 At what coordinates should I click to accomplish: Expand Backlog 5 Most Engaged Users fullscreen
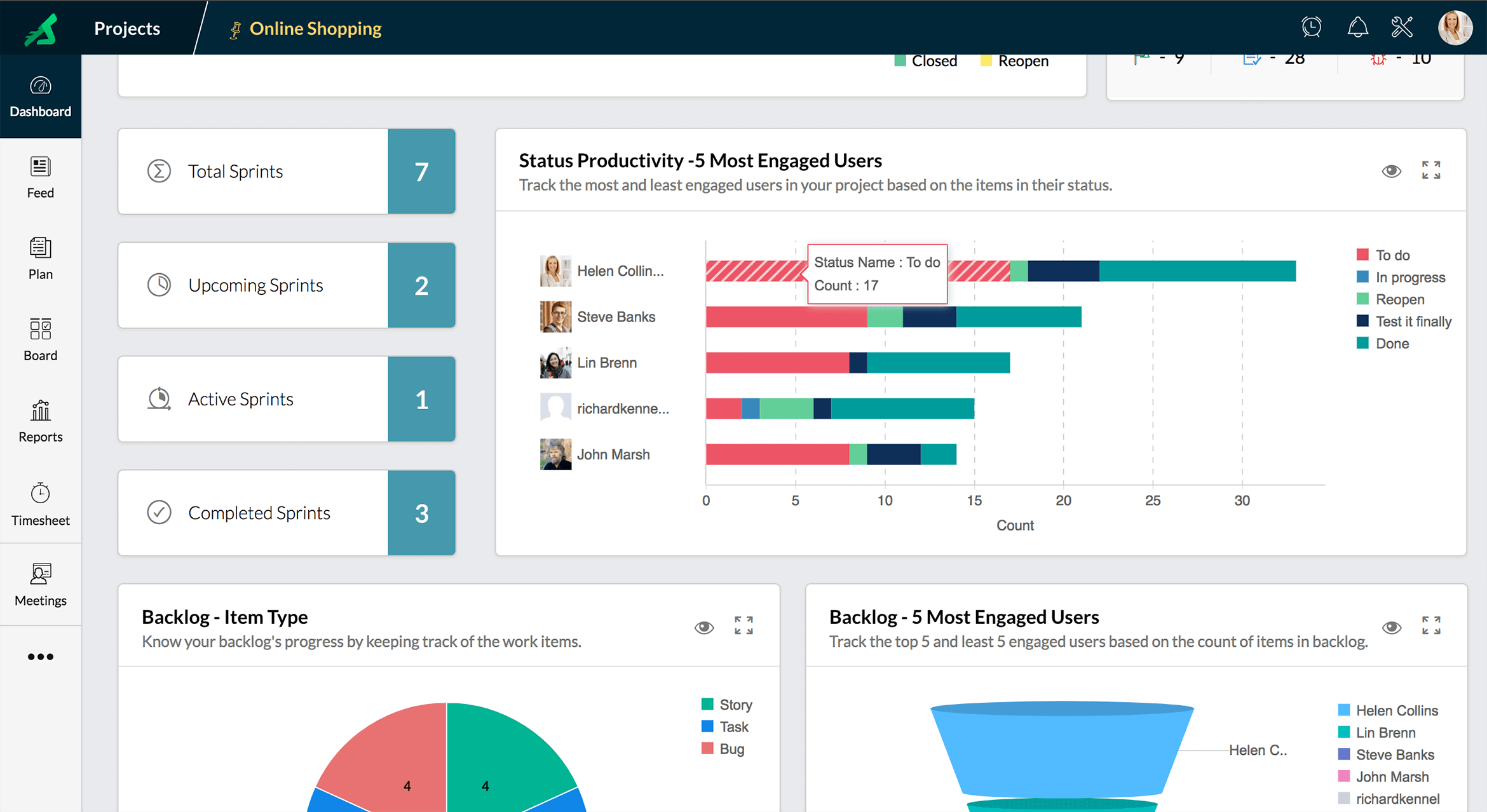(1431, 626)
